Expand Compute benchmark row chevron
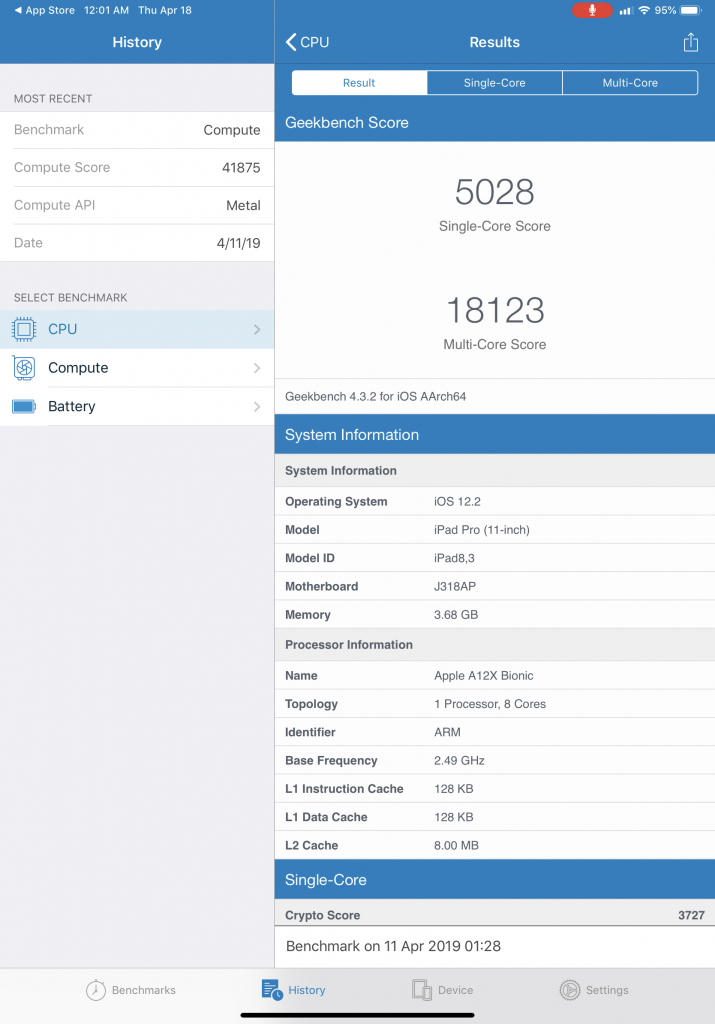This screenshot has height=1024, width=715. [257, 368]
